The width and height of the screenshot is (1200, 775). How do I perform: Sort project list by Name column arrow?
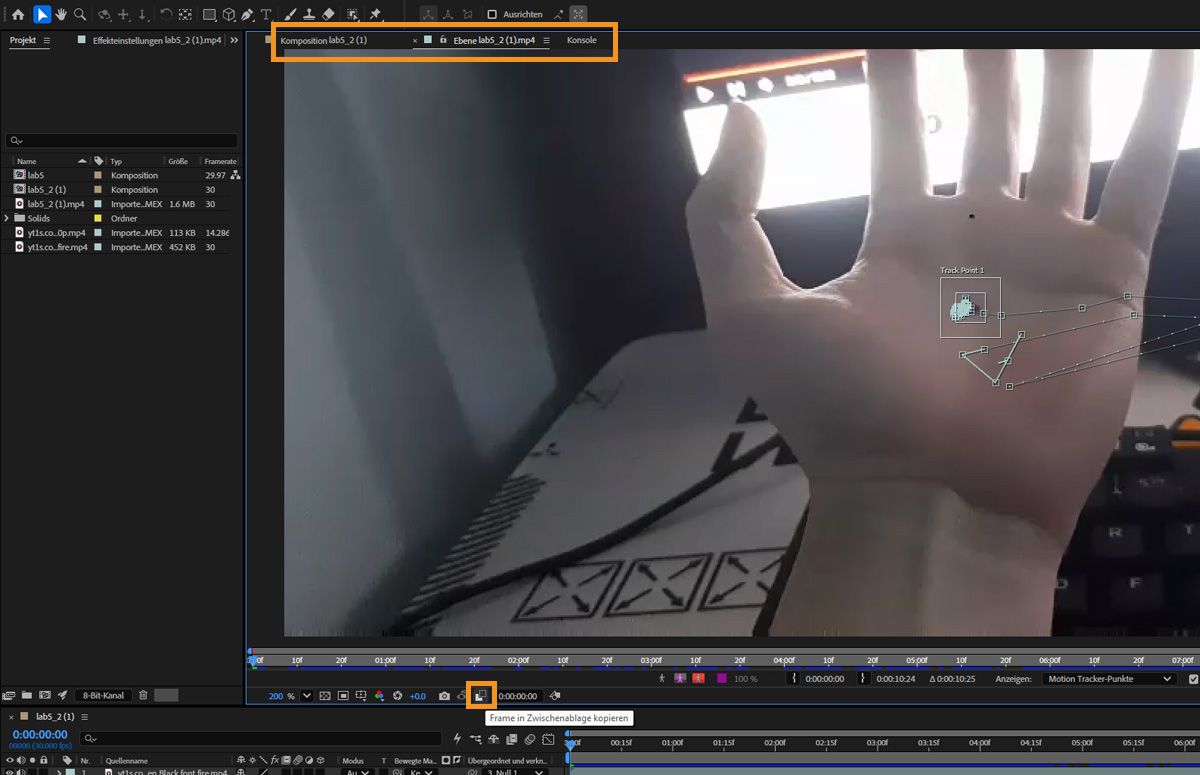pyautogui.click(x=82, y=161)
